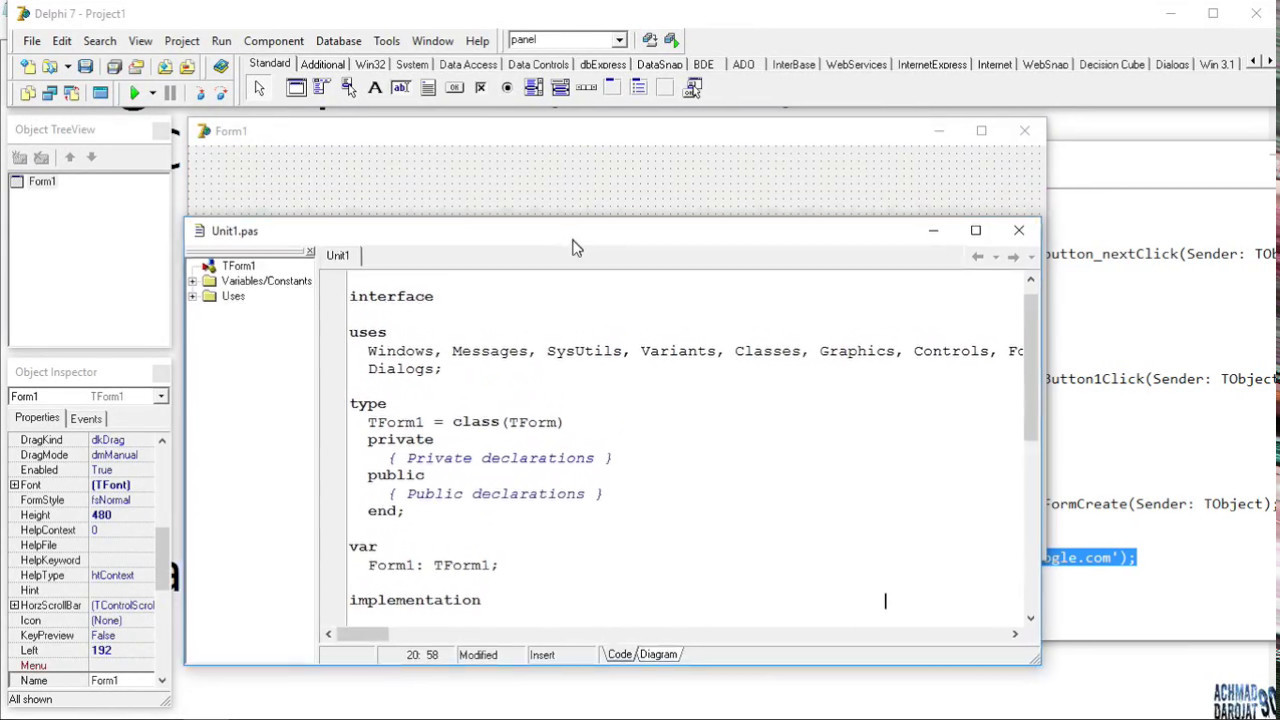
Task: Click the Trace Into debug icon
Action: (199, 93)
